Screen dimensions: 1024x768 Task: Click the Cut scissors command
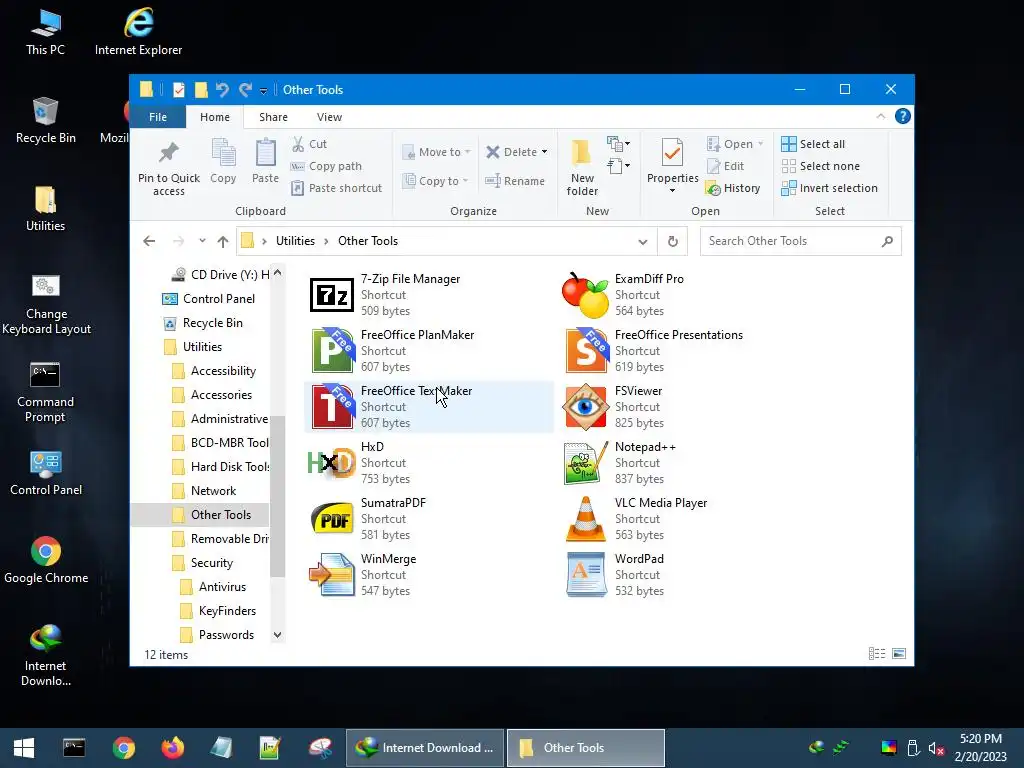(x=309, y=144)
